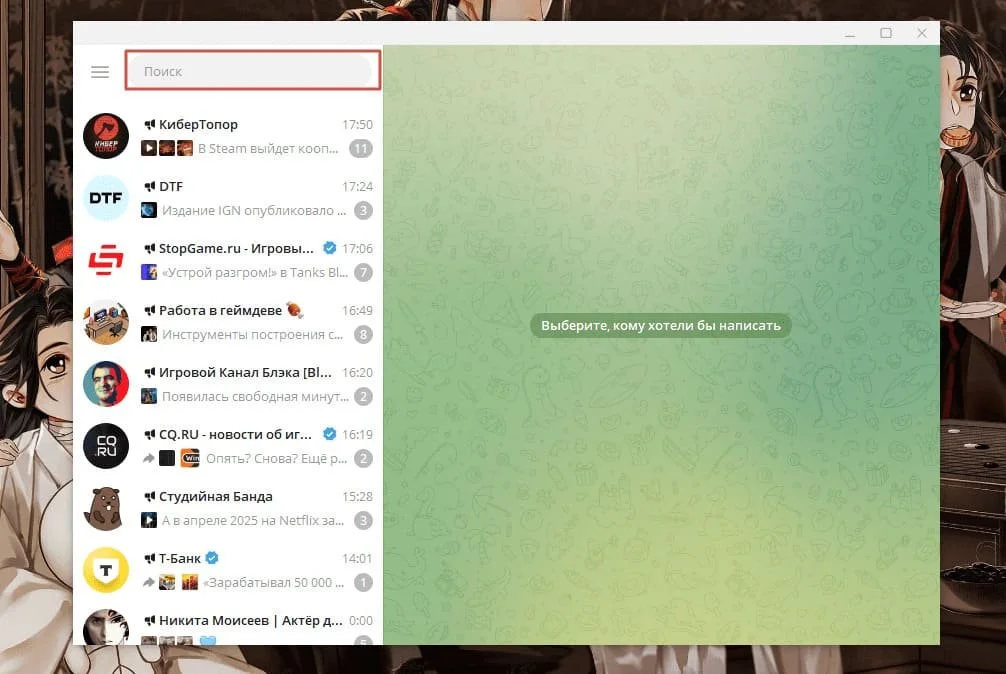The height and width of the screenshot is (674, 1006).
Task: Click the forwarded arrow in Т-Банк preview
Action: pyautogui.click(x=148, y=582)
